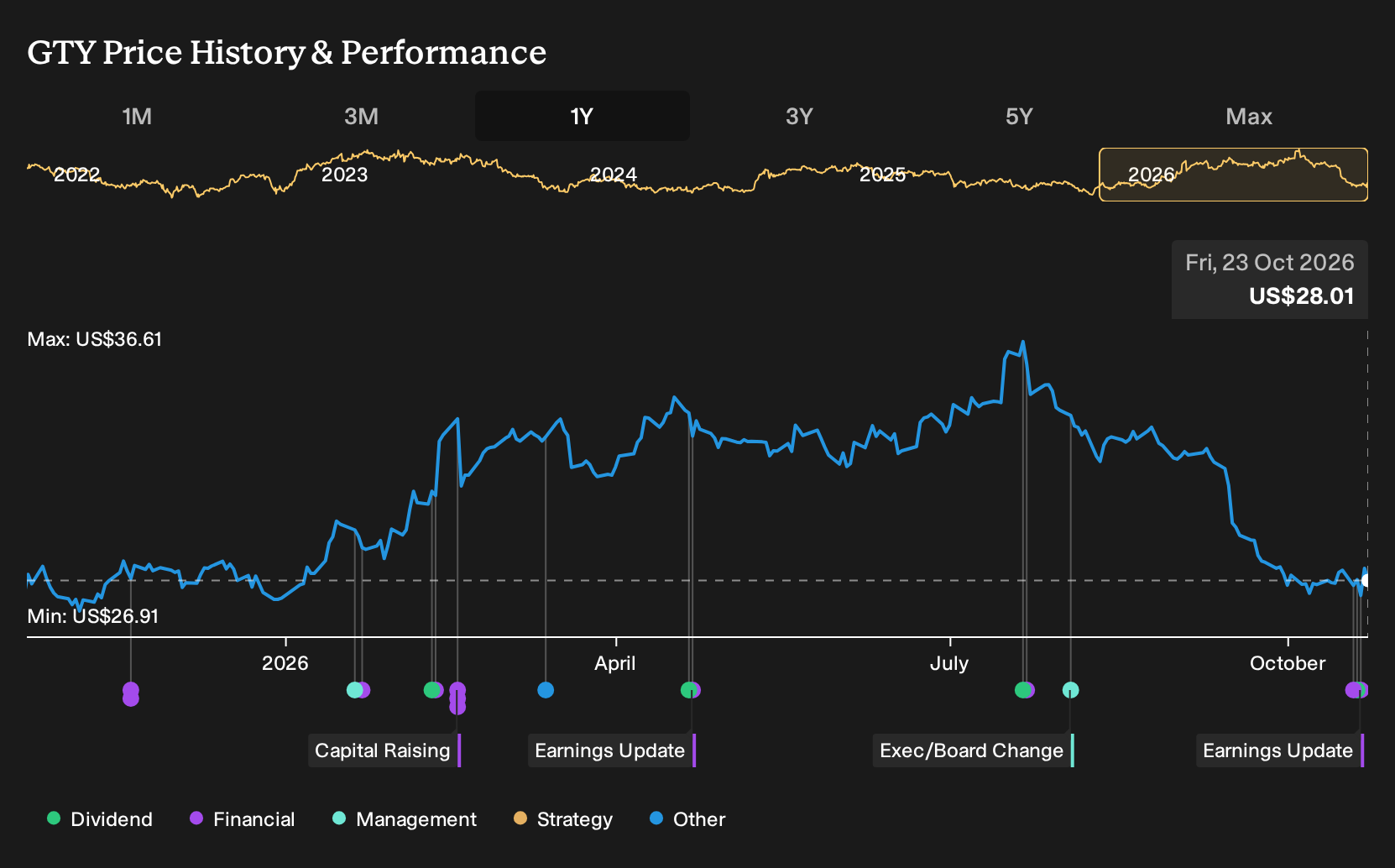Click 2024 in the overview mini chart

[x=614, y=175]
